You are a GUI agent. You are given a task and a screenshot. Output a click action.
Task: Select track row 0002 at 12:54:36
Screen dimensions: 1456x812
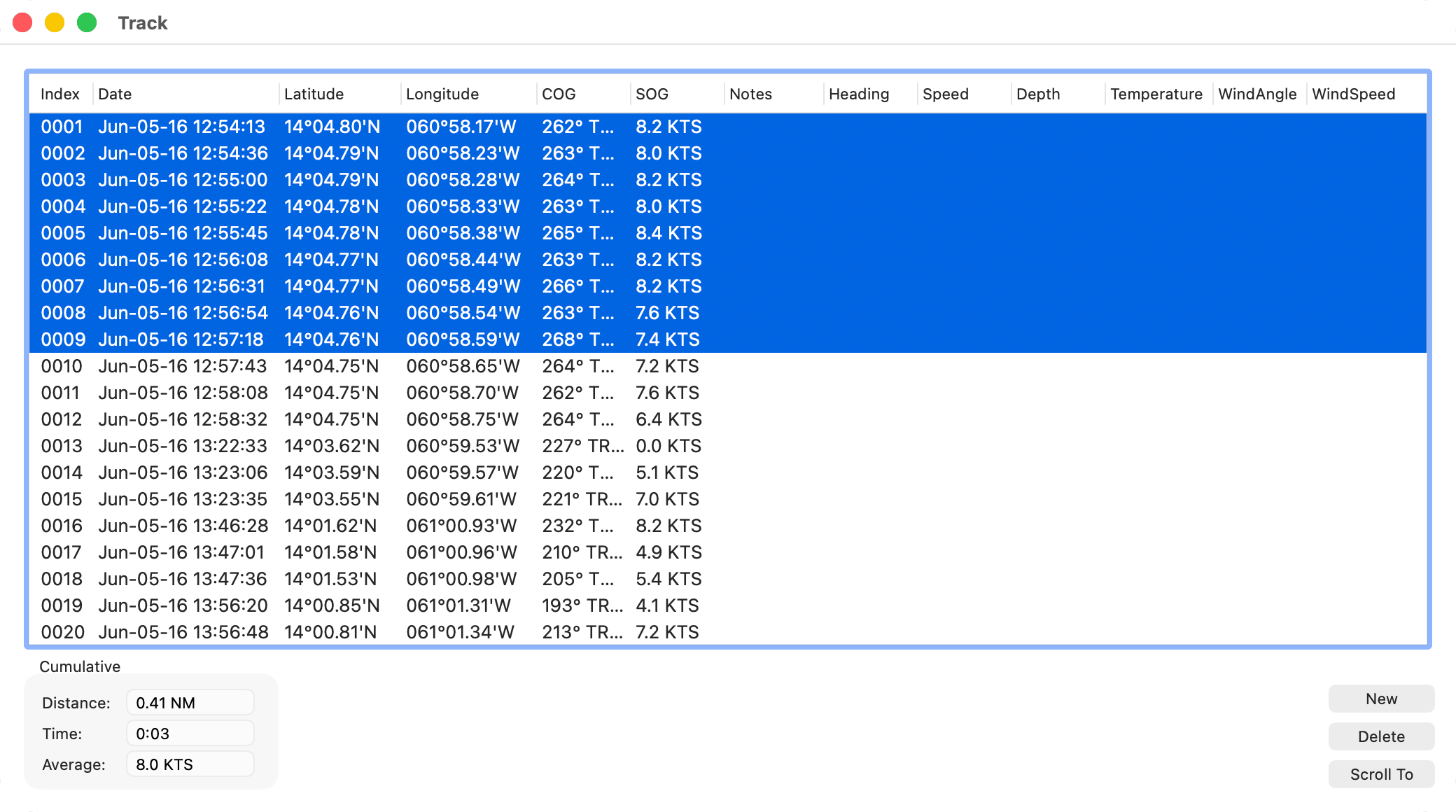coord(728,153)
